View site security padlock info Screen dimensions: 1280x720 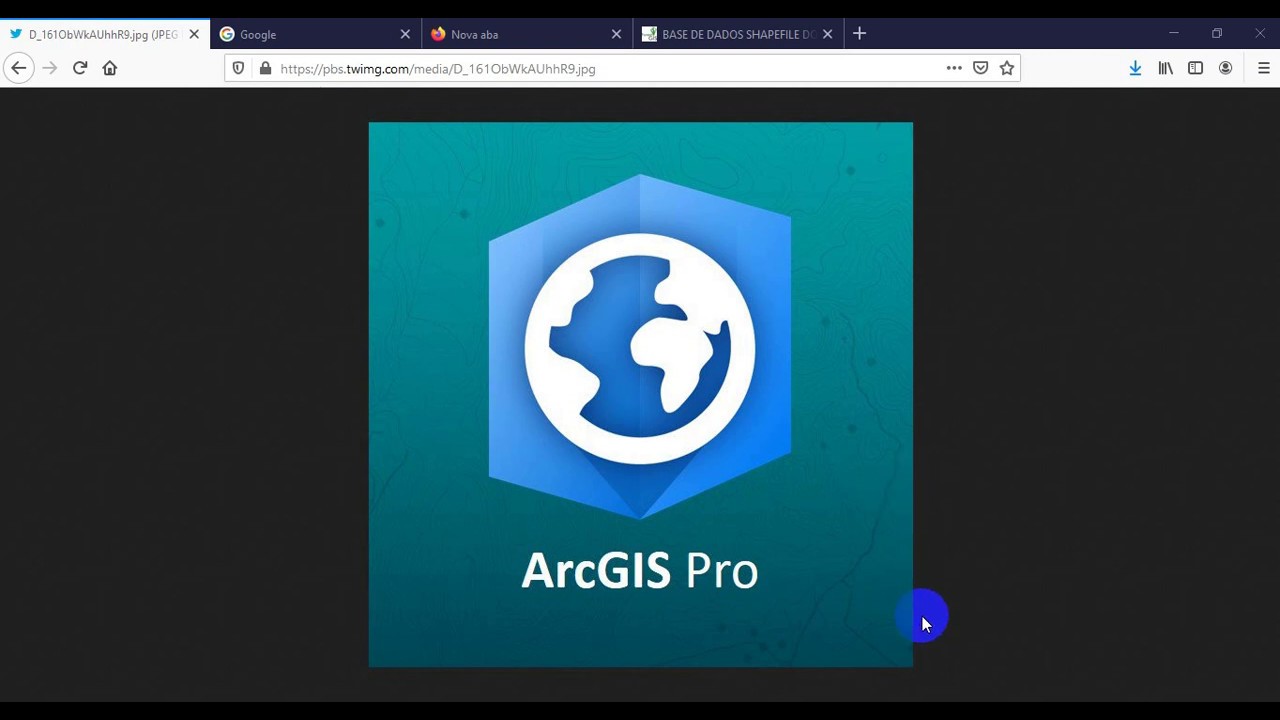264,68
